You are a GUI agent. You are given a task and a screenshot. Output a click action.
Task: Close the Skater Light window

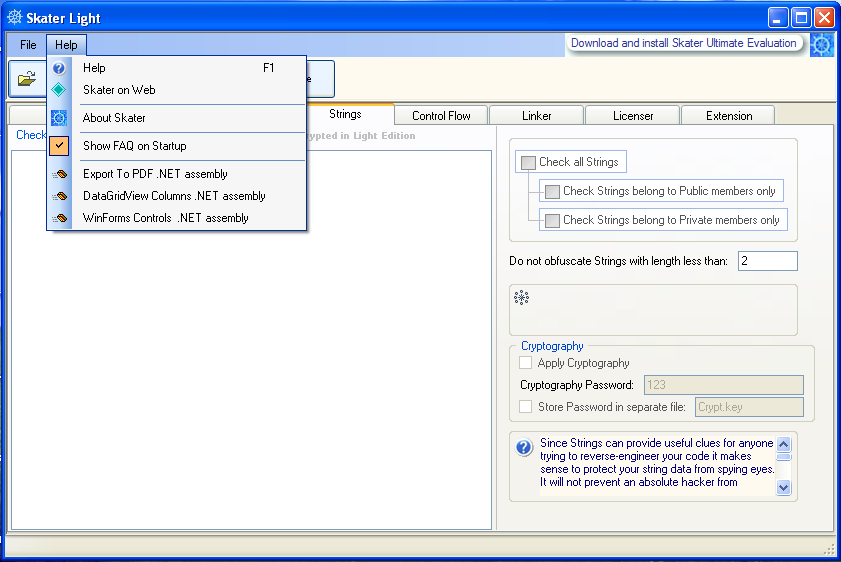click(x=824, y=18)
